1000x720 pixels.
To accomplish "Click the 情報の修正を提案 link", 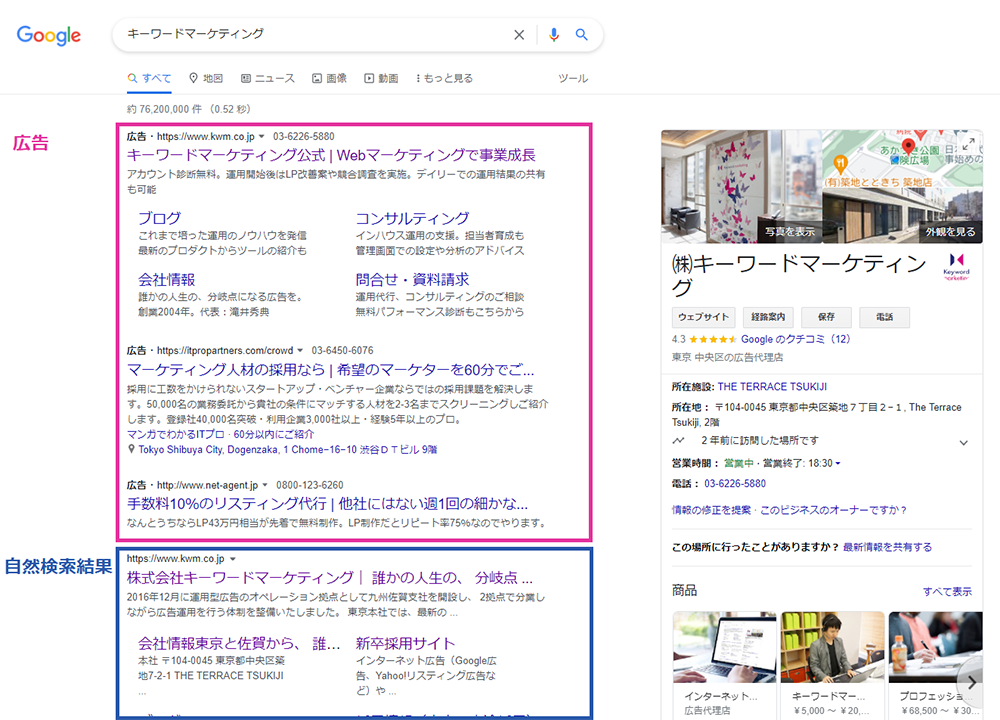I will pyautogui.click(x=711, y=510).
